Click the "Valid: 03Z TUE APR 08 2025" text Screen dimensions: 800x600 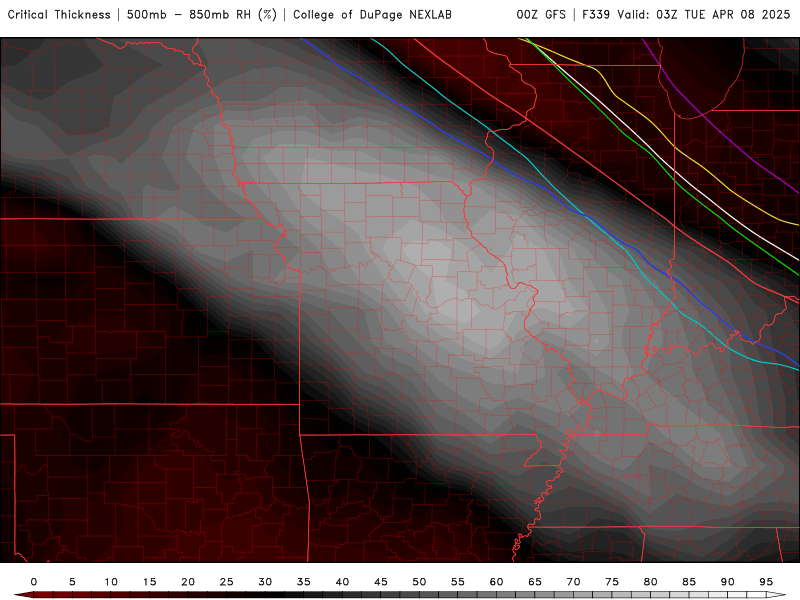pyautogui.click(x=704, y=15)
